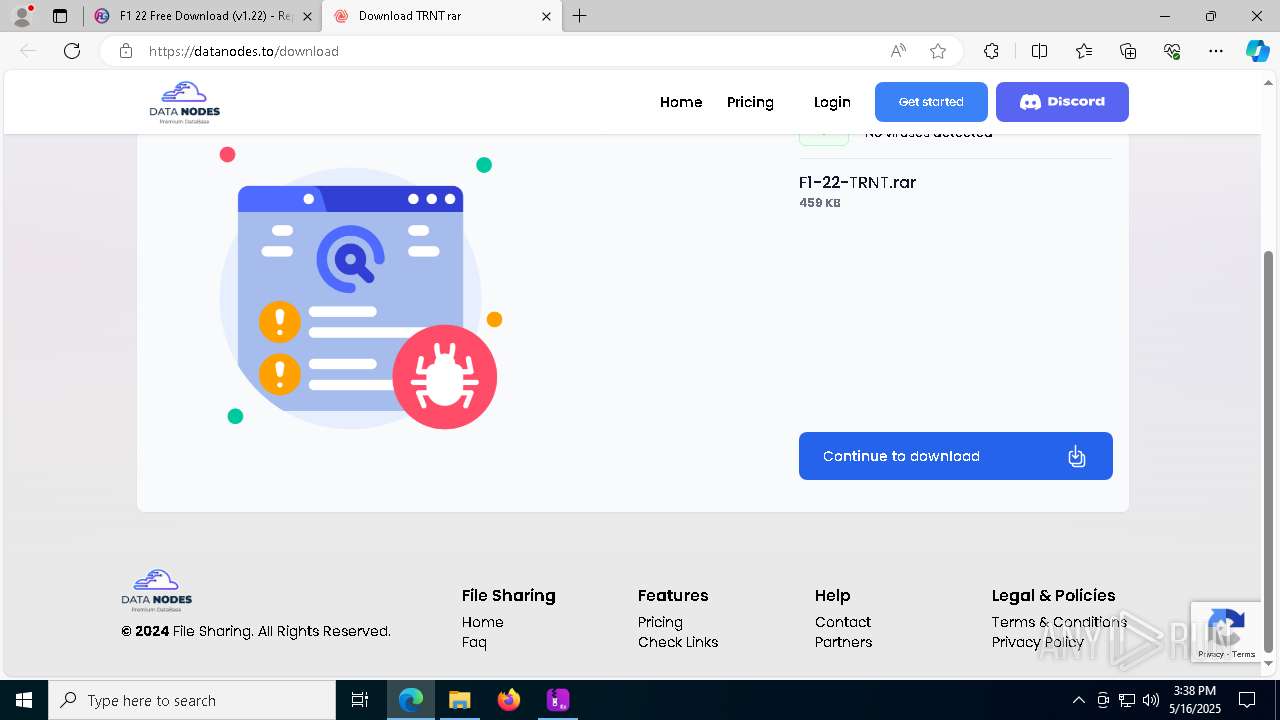Open browser Extensions icon
This screenshot has width=1280, height=720.
pos(991,51)
